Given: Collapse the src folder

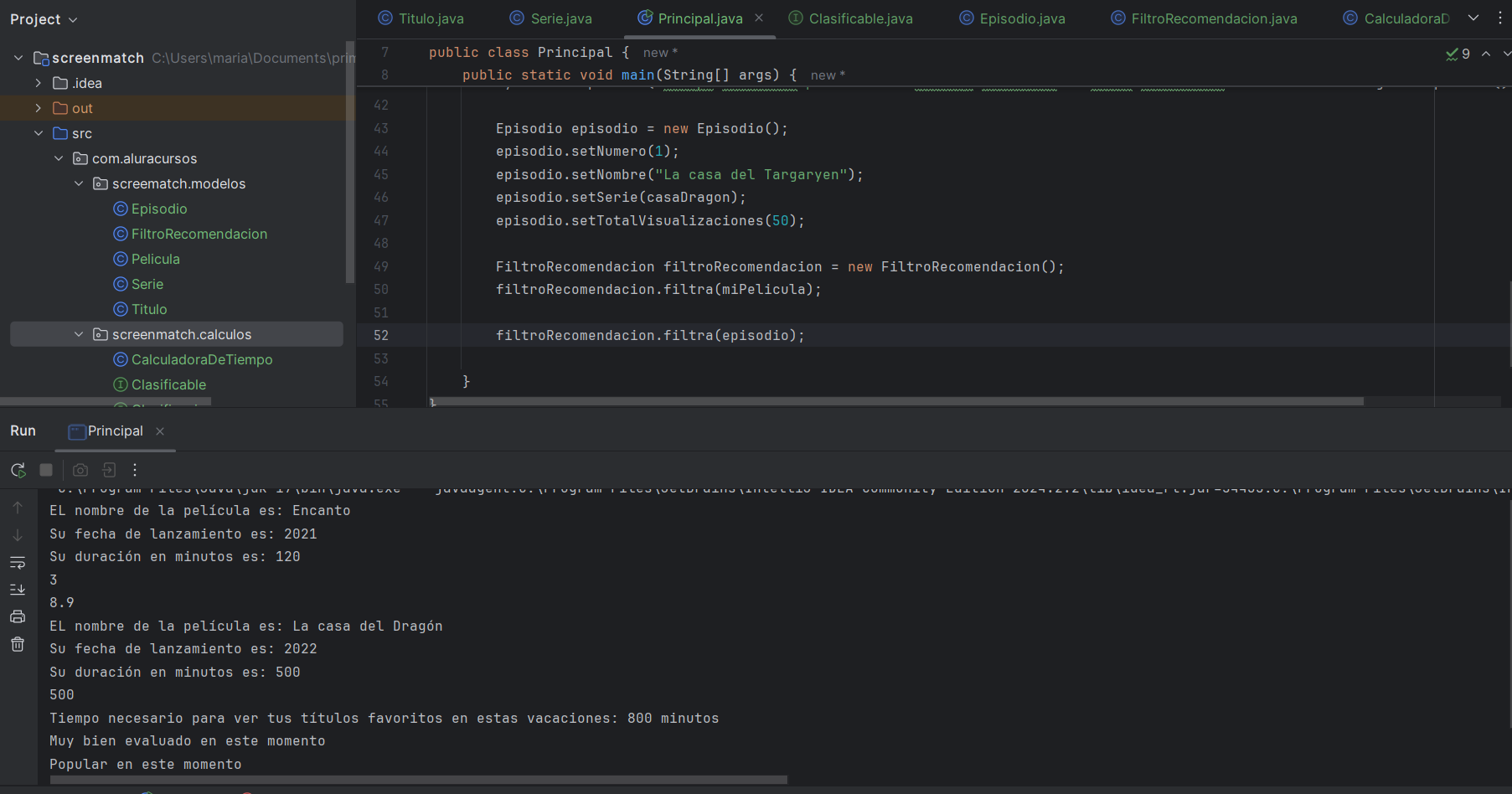Looking at the screenshot, I should (x=39, y=133).
